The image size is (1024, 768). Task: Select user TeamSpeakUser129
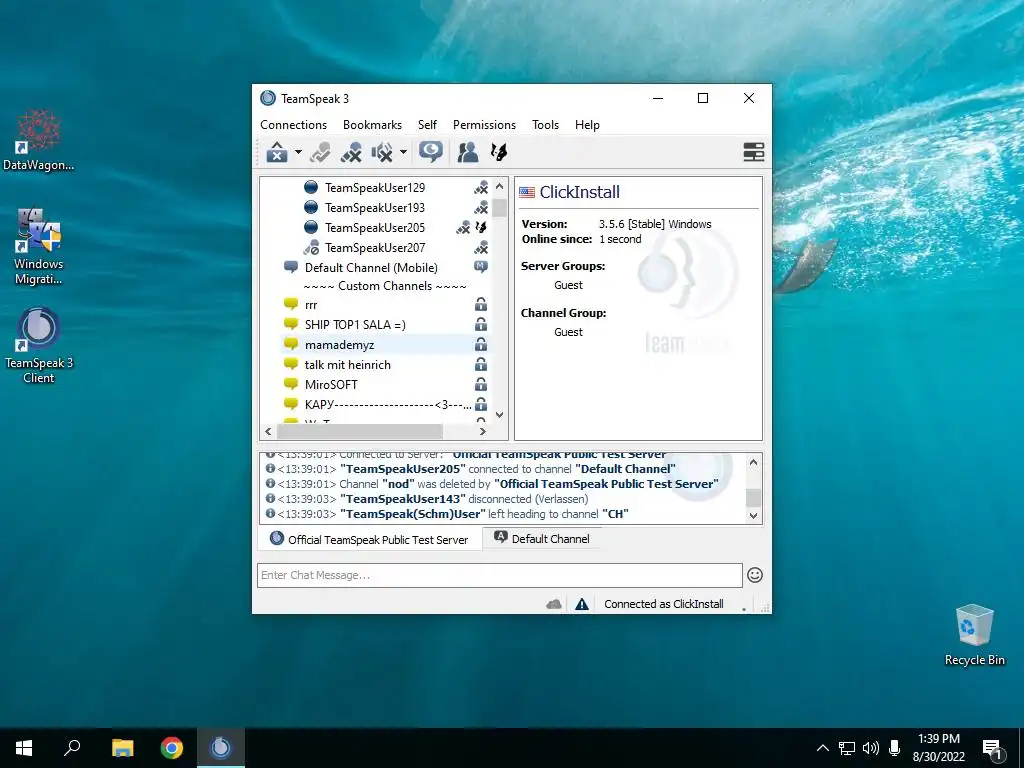click(375, 187)
